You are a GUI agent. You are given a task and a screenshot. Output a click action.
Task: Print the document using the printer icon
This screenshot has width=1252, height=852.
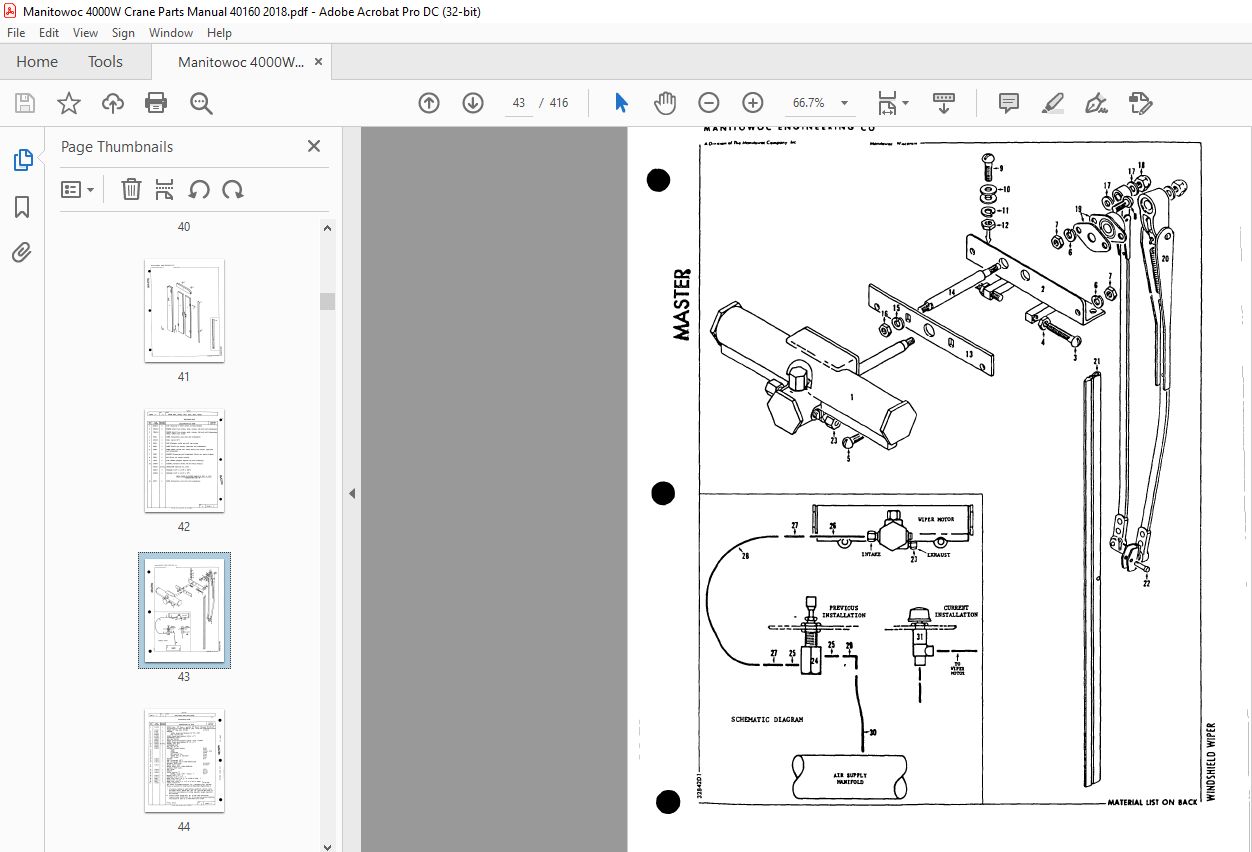(x=156, y=103)
